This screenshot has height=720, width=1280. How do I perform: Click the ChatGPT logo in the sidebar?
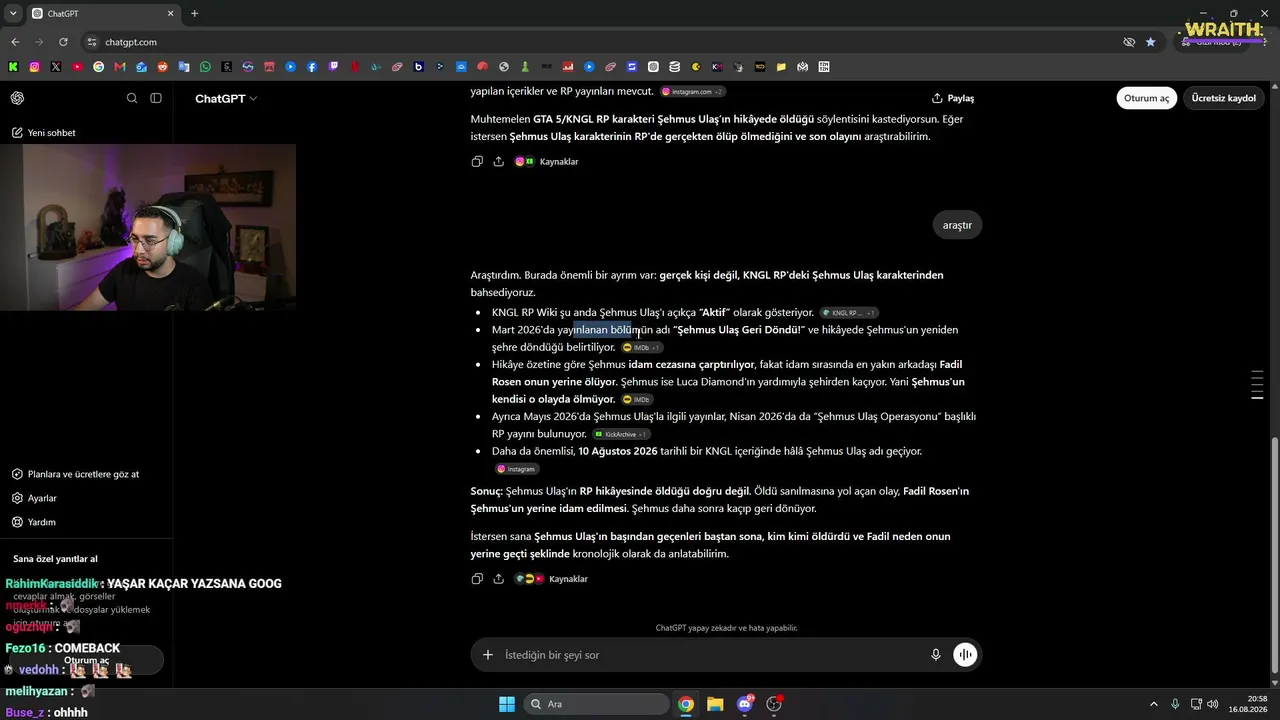(x=17, y=98)
